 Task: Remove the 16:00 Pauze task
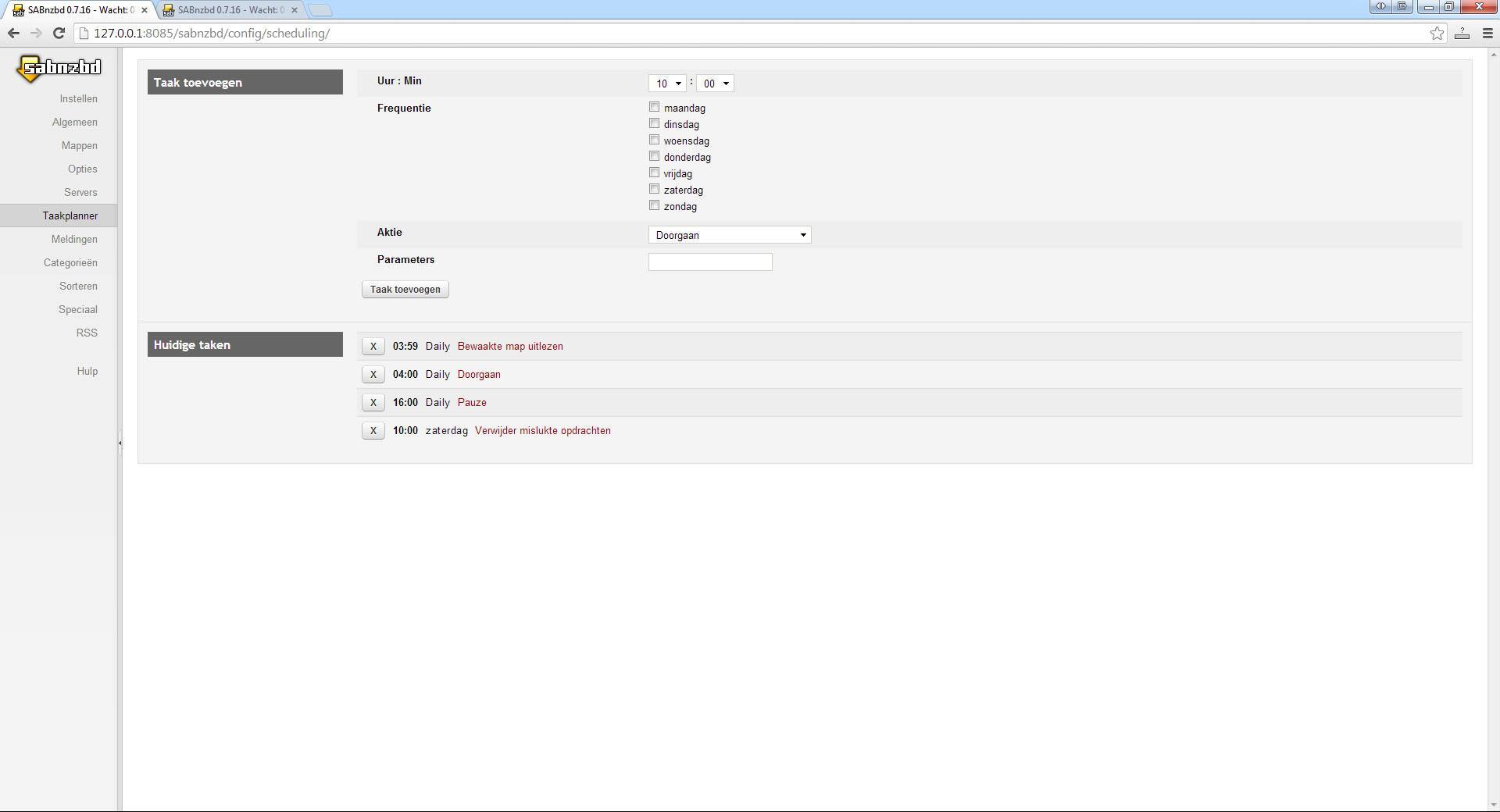(x=373, y=403)
